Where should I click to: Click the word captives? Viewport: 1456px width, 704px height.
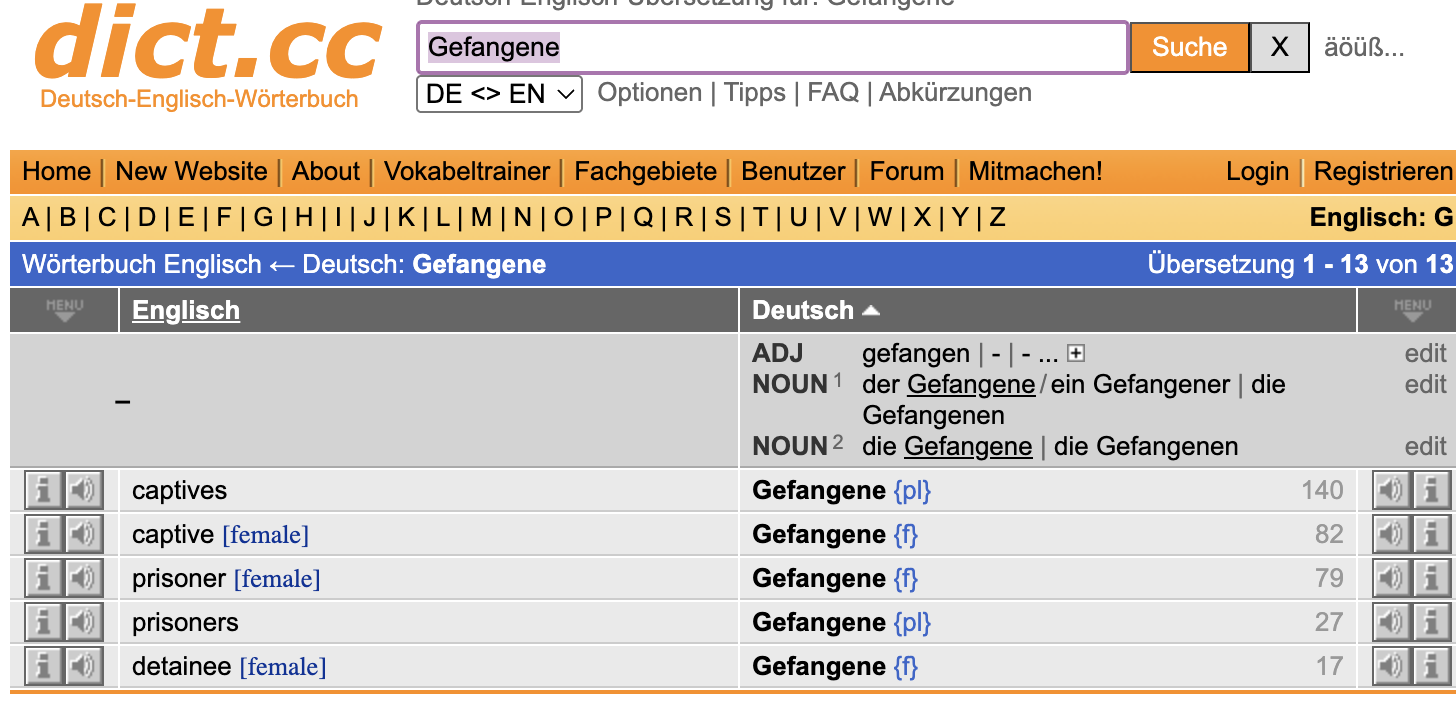click(179, 491)
